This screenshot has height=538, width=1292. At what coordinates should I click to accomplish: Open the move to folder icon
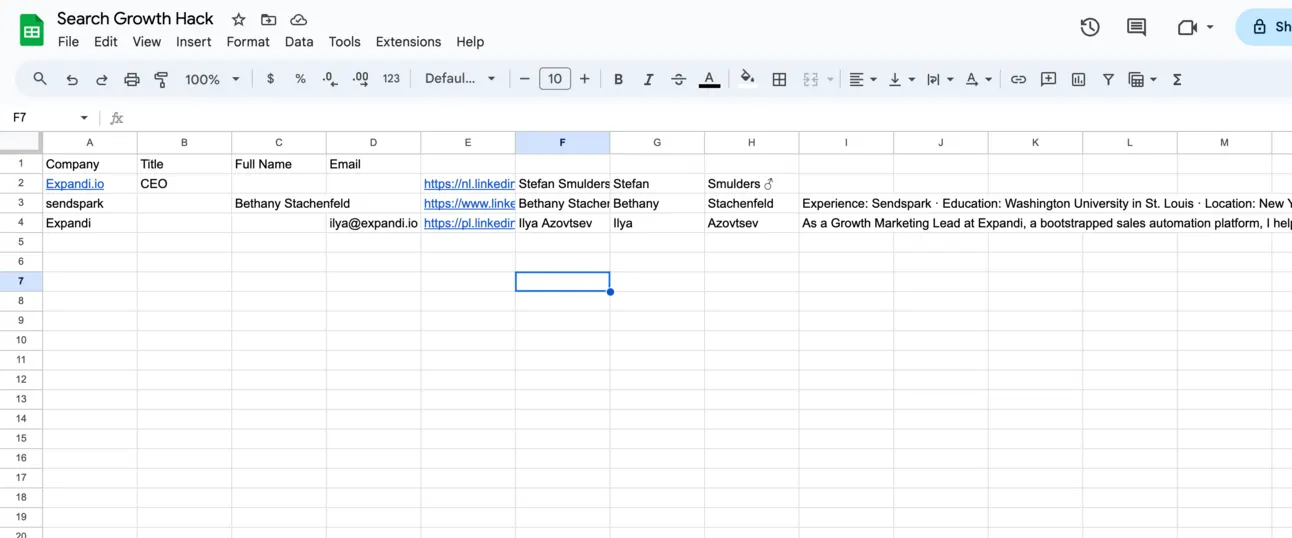point(268,19)
